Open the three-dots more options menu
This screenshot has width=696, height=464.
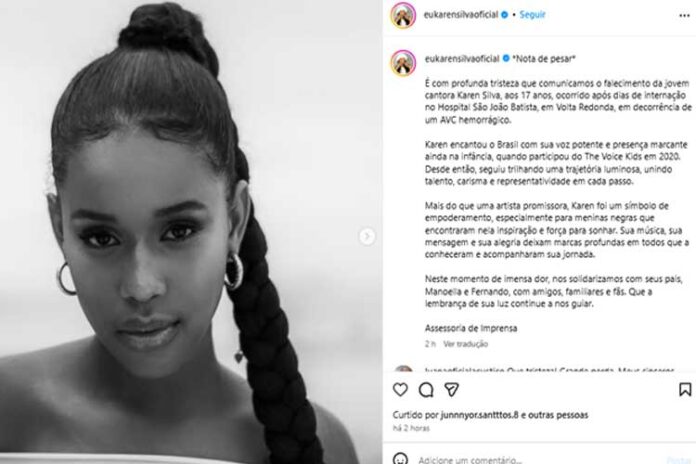[x=684, y=16]
